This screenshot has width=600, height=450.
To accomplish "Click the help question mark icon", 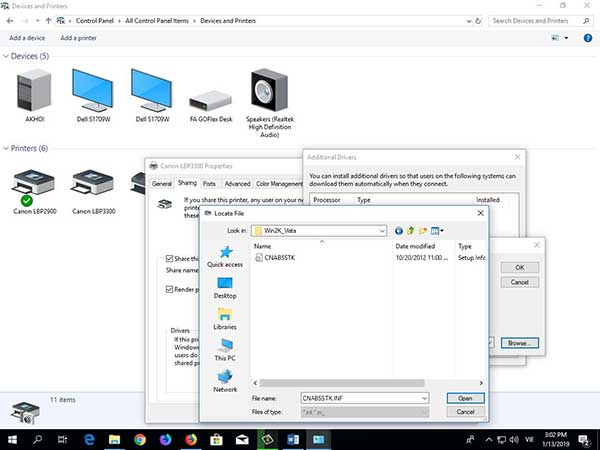I will pyautogui.click(x=588, y=38).
